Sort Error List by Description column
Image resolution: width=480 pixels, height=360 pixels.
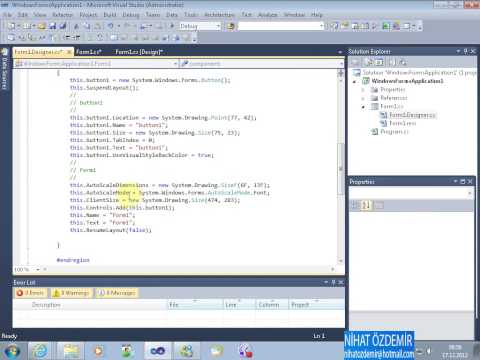90,305
